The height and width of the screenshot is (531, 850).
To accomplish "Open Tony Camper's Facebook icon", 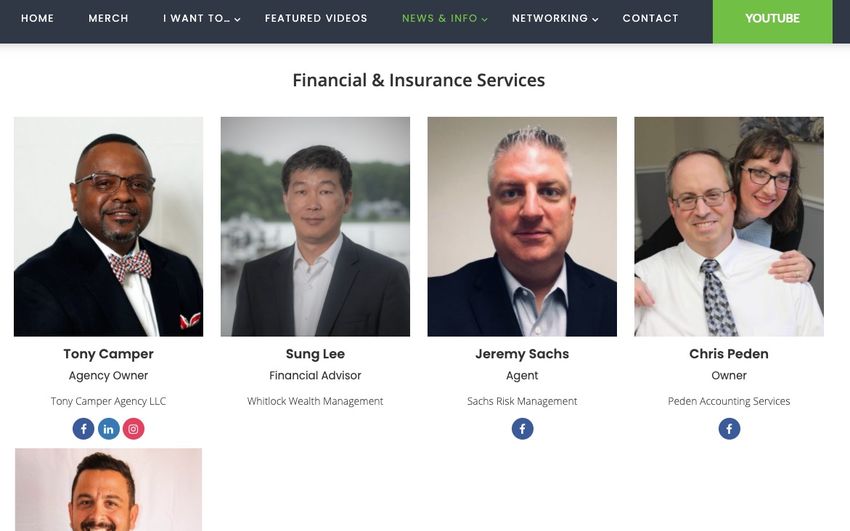I will point(83,429).
